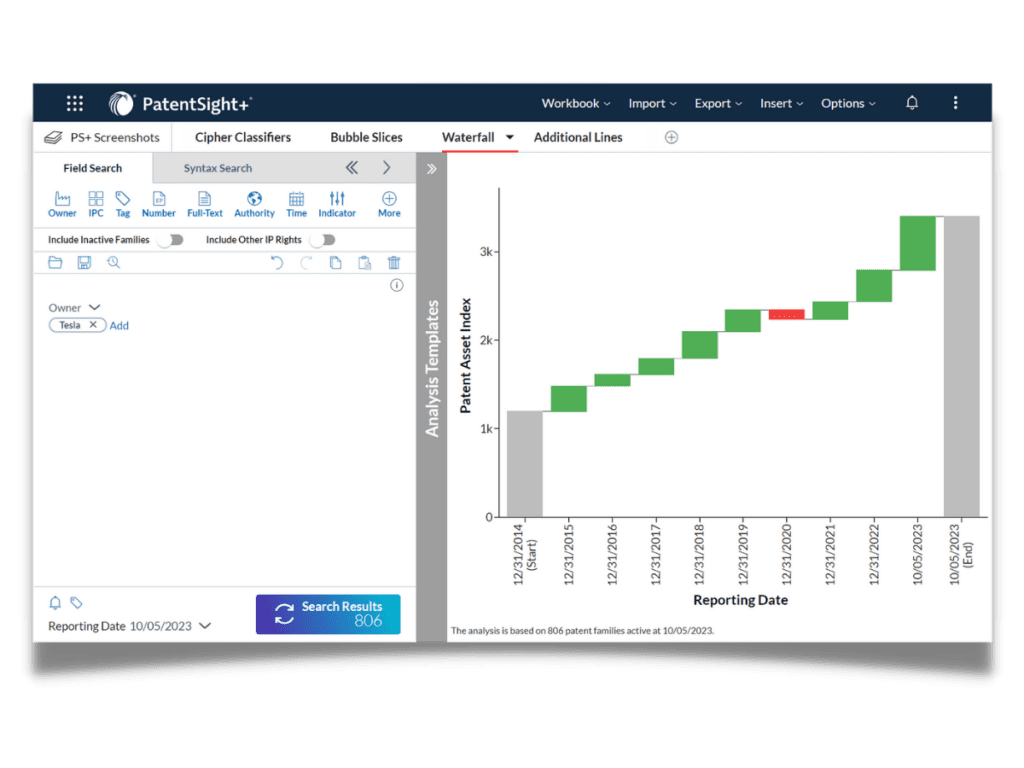1024x768 pixels.
Task: Open the Options menu
Action: [848, 103]
